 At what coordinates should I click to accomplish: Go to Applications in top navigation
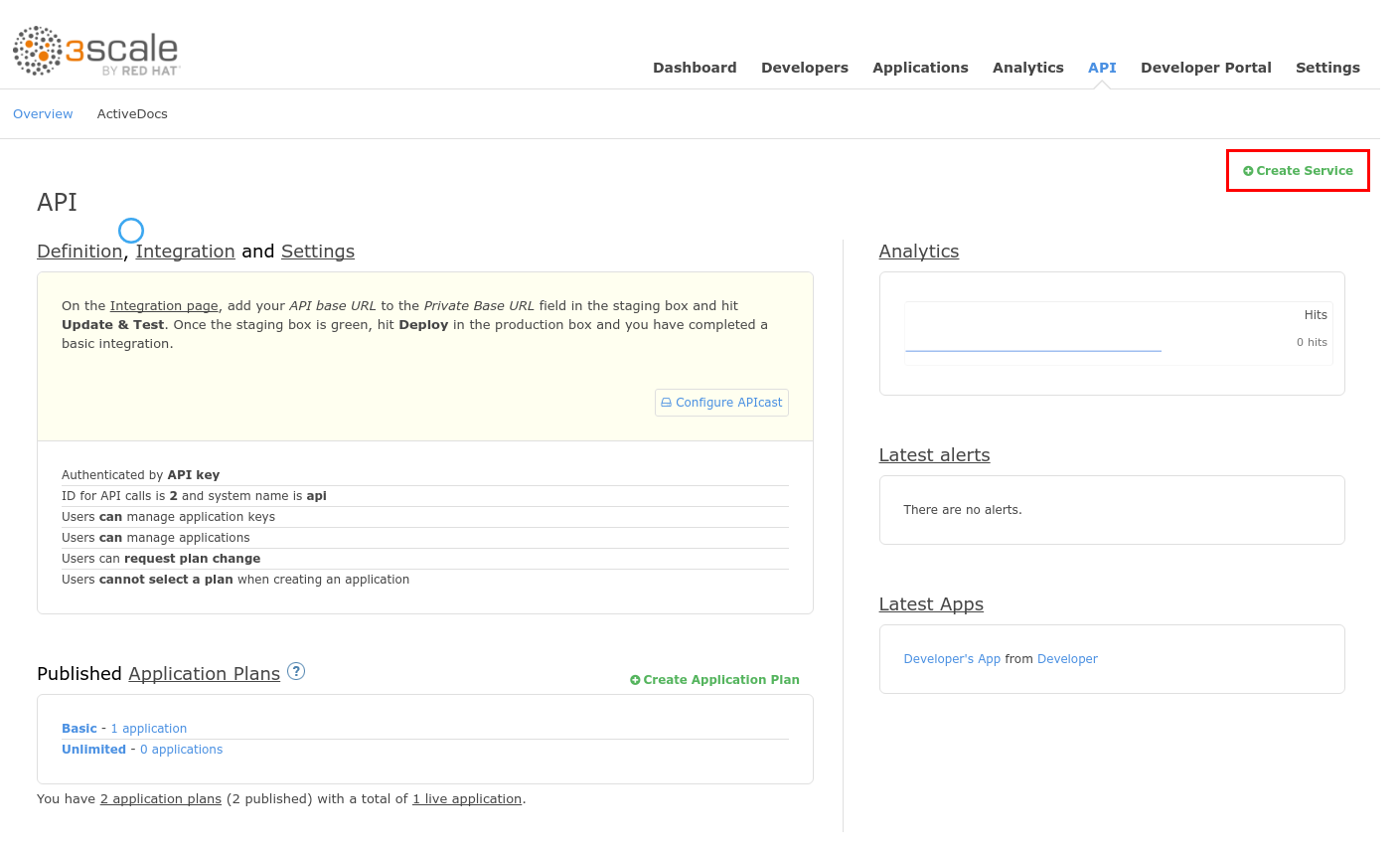(920, 68)
